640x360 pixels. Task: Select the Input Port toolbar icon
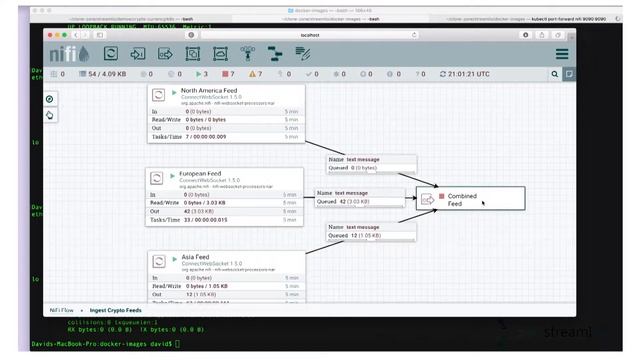[138, 54]
